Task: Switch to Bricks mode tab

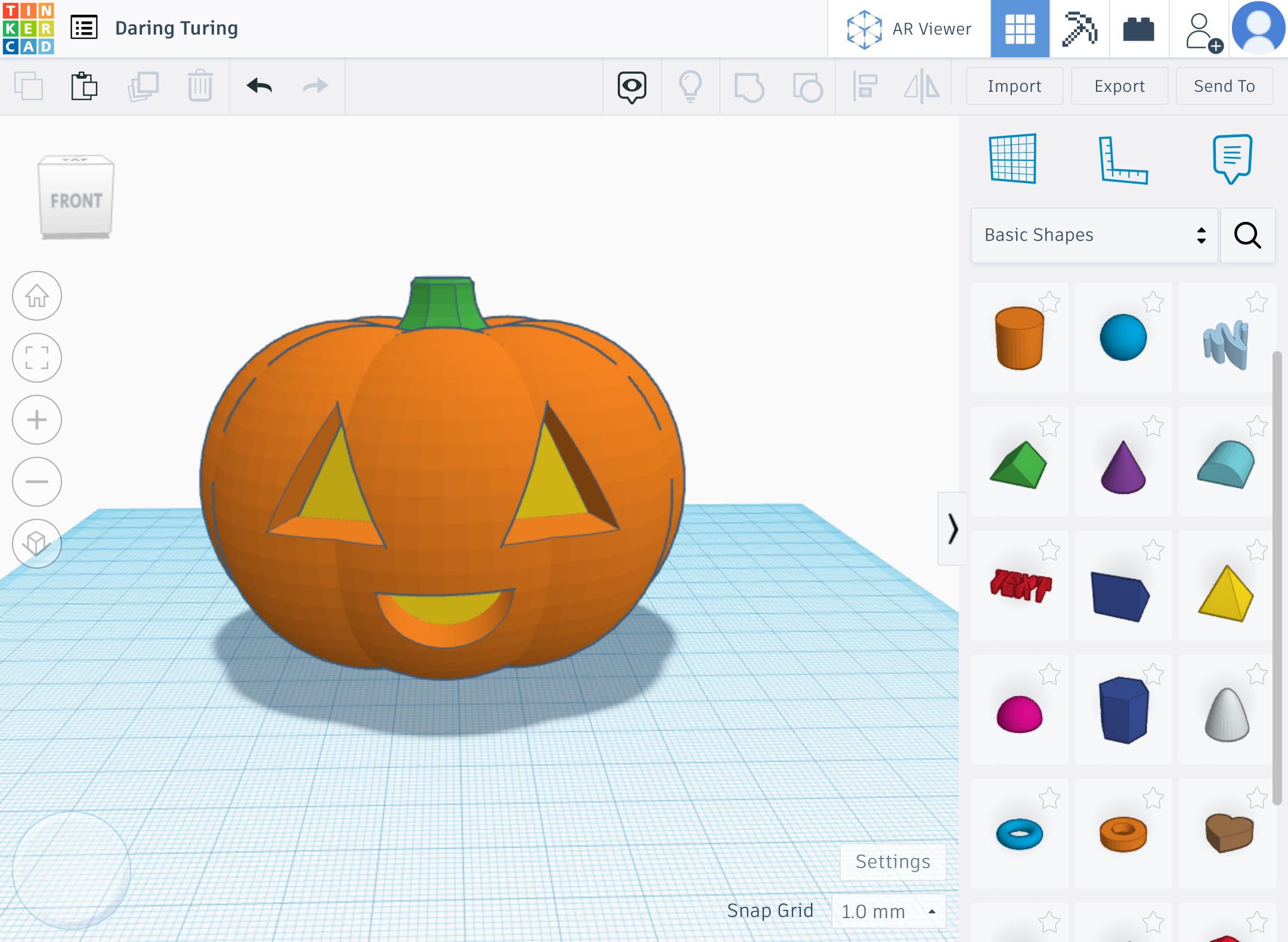Action: click(x=1138, y=29)
